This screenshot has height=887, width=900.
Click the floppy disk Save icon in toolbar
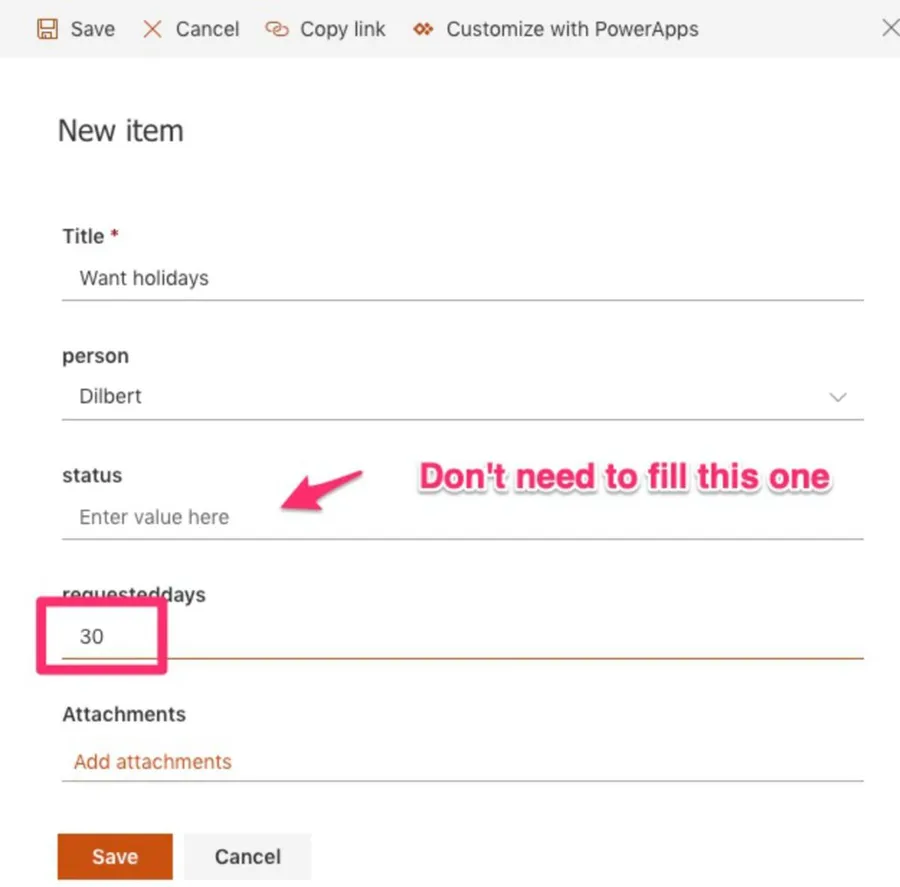tap(47, 29)
